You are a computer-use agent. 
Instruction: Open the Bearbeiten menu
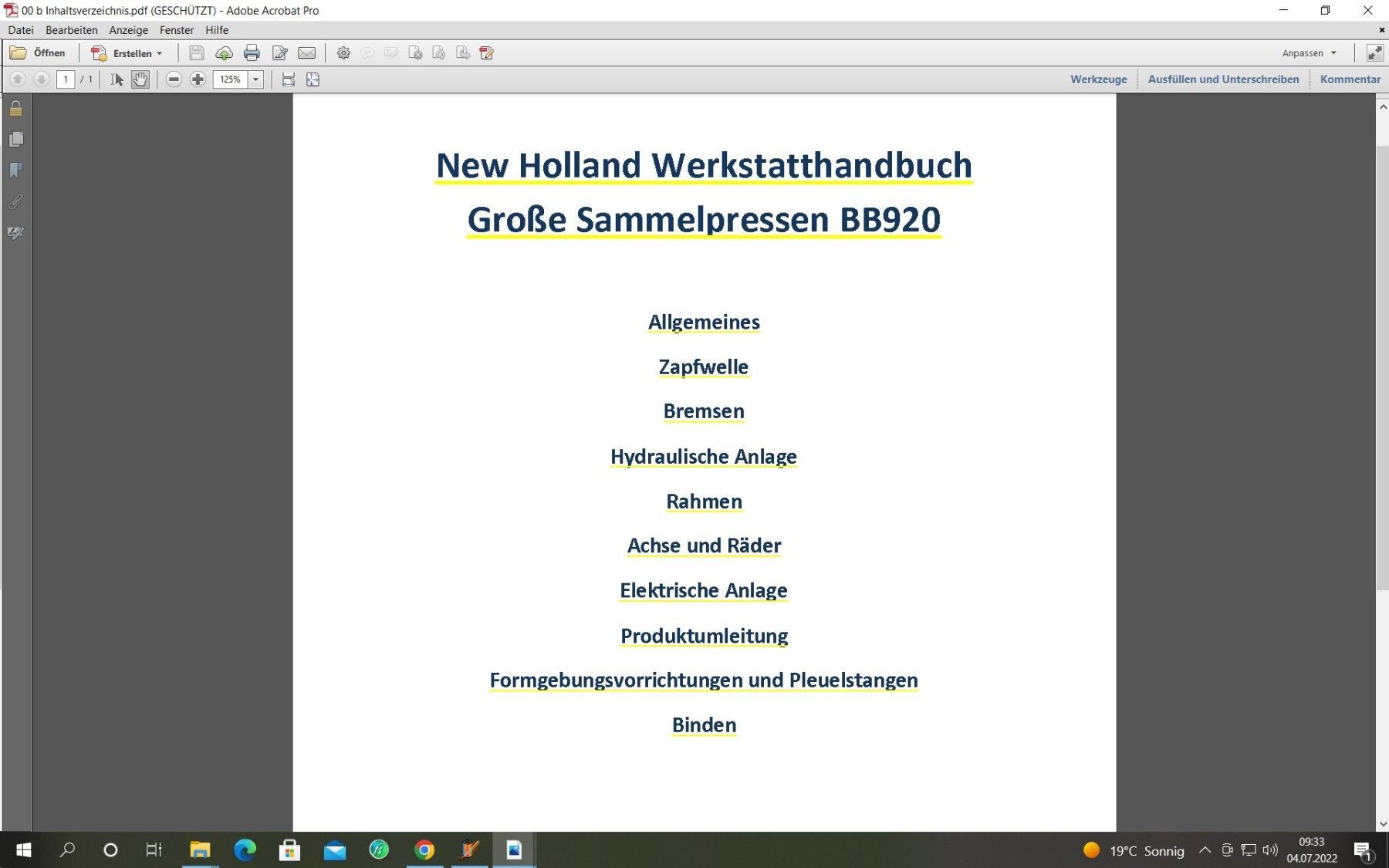click(x=71, y=30)
